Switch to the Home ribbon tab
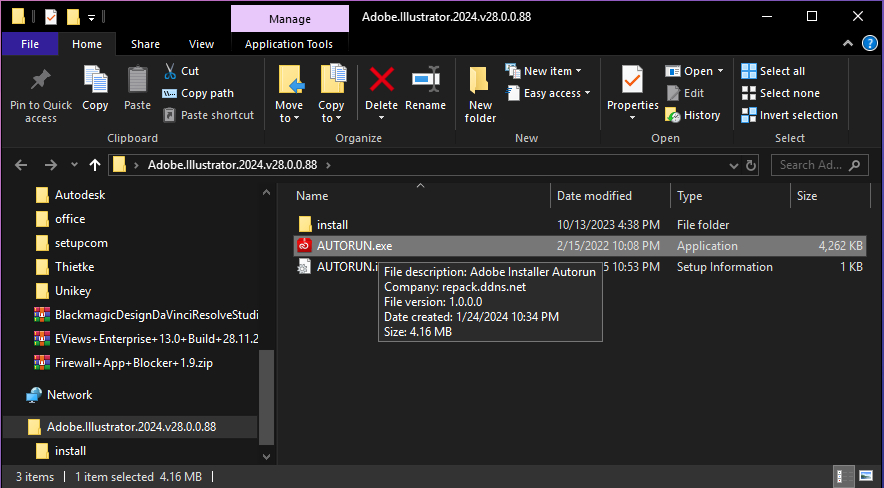Image resolution: width=884 pixels, height=488 pixels. [87, 44]
